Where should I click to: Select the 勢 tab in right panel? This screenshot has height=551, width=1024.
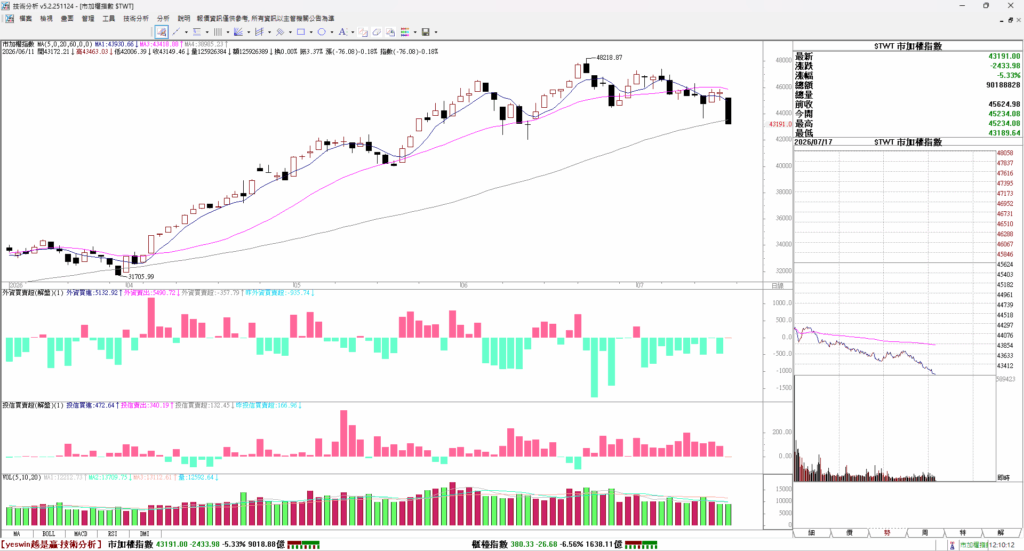(x=887, y=533)
